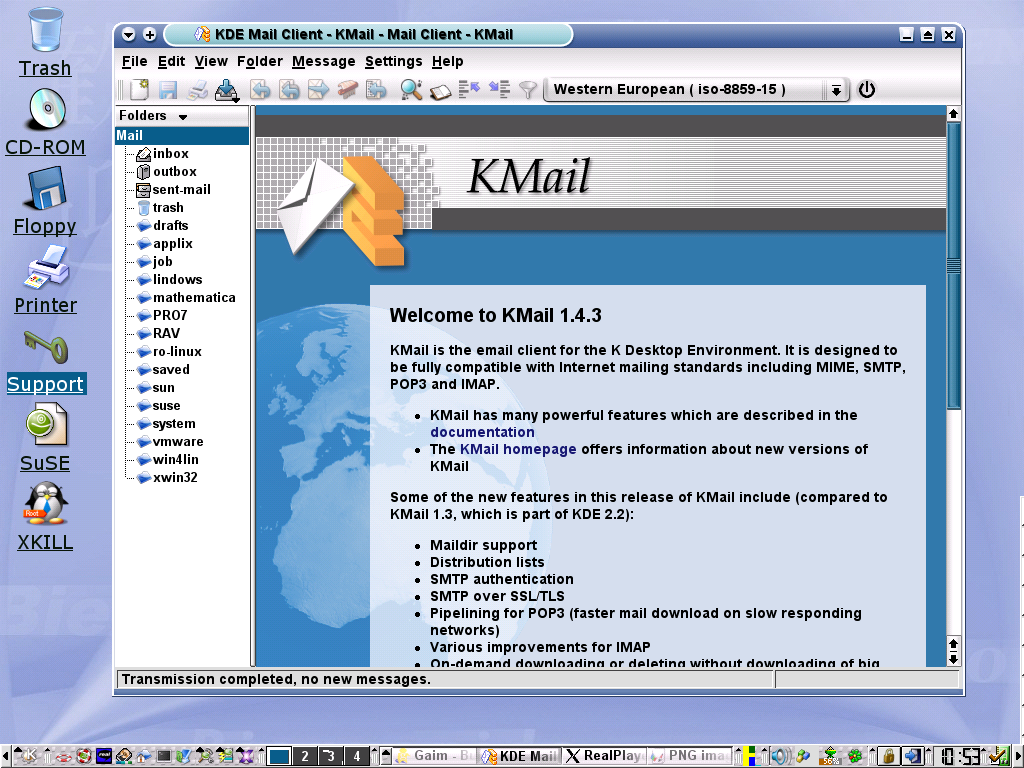Check mail with the download tray icon
The image size is (1024, 768).
pyautogui.click(x=227, y=89)
